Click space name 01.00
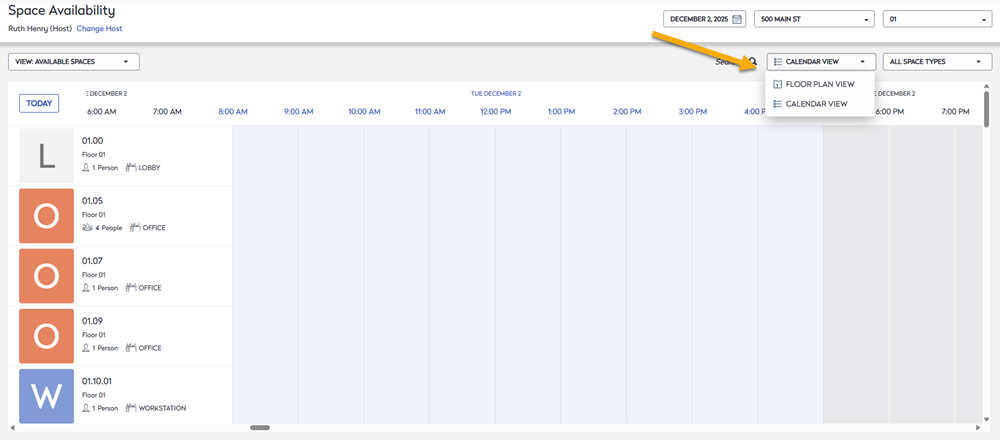The height and width of the screenshot is (441, 1001). point(93,140)
